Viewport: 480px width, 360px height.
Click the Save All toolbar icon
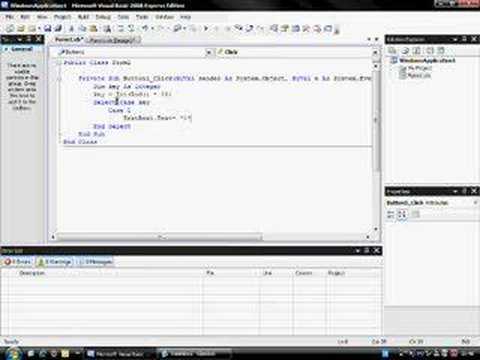click(x=58, y=29)
